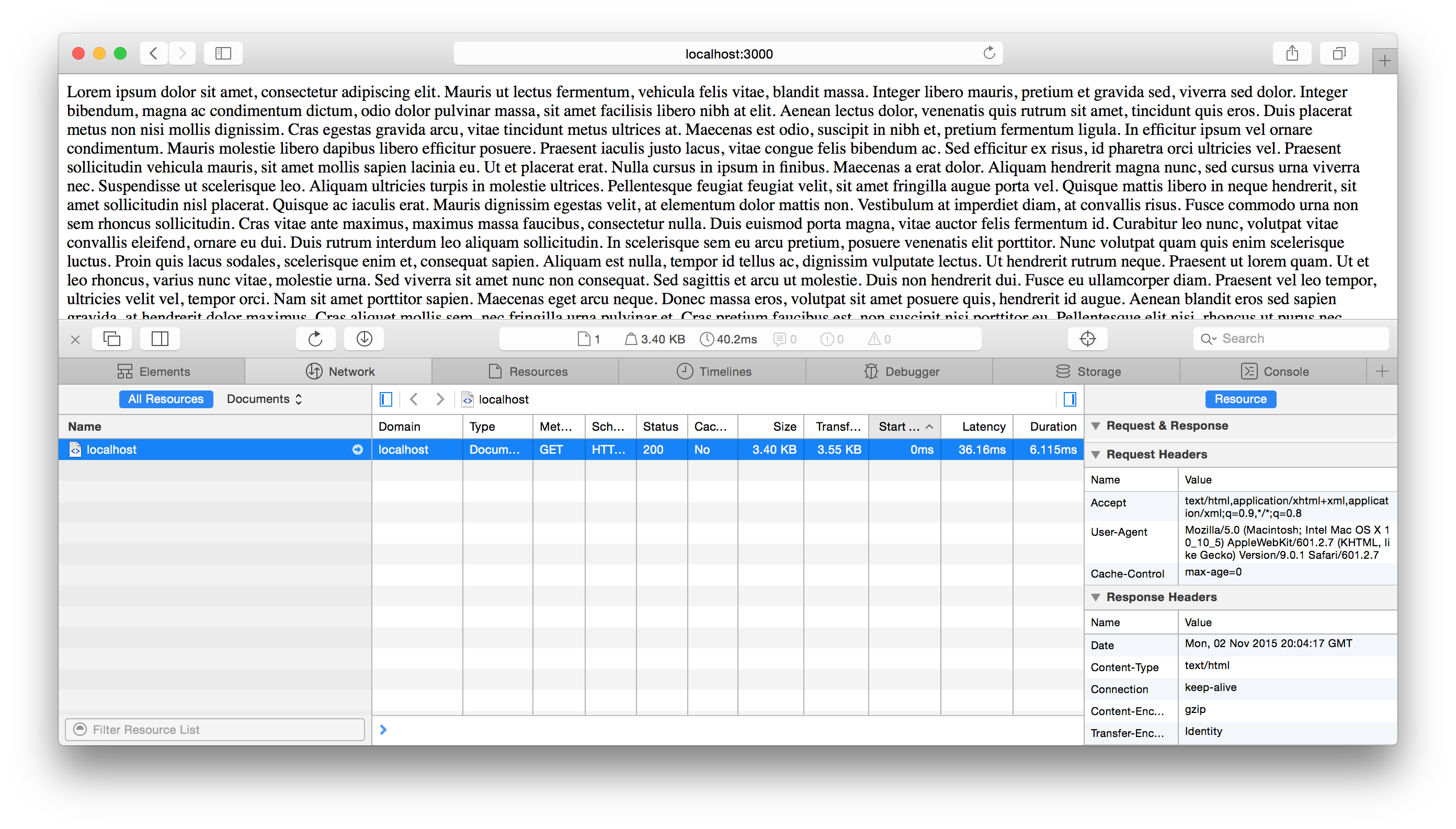Click the localhost:3000 address bar
Screen dimensions: 1456x829
pos(728,53)
